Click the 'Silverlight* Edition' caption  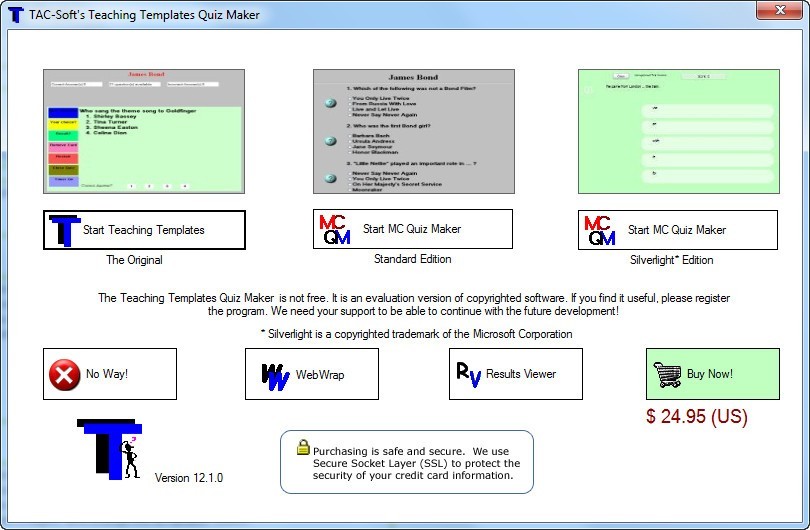tap(672, 260)
